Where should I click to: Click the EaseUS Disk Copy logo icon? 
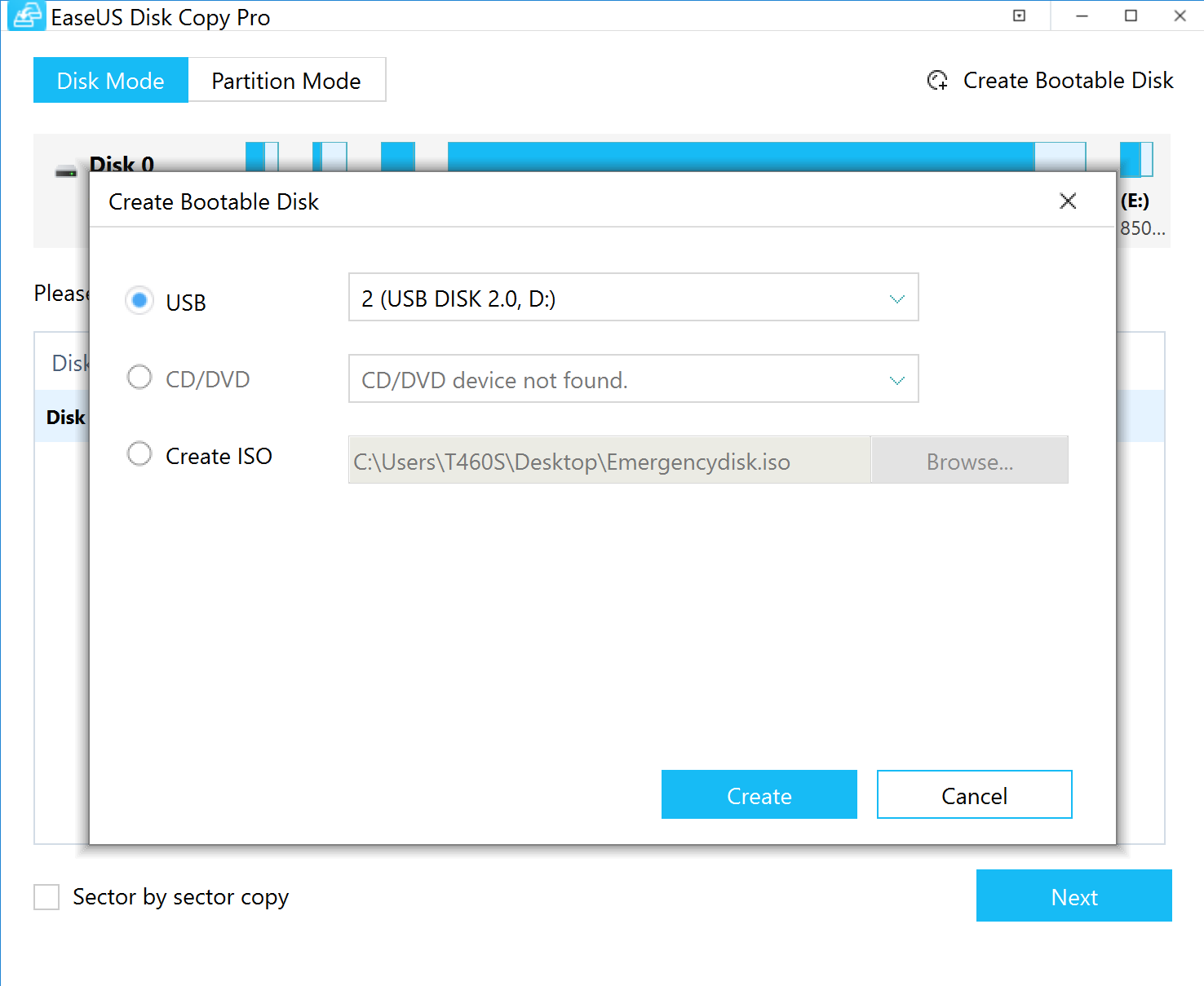click(x=25, y=15)
